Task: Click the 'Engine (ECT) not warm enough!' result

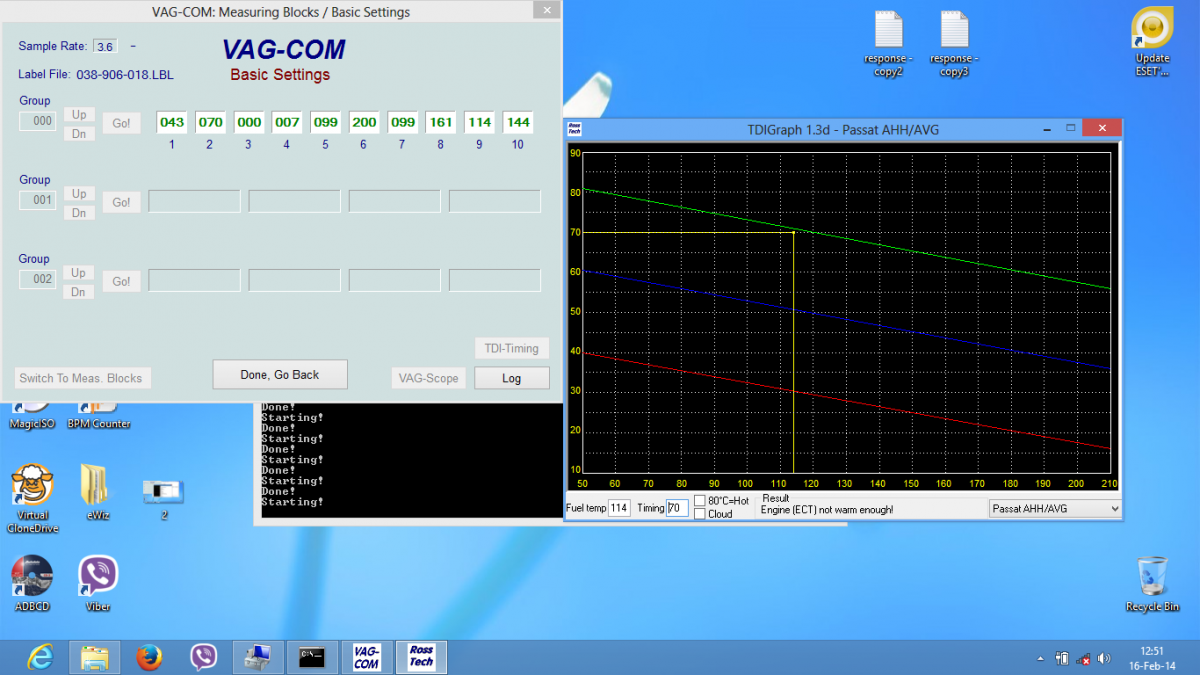Action: tap(827, 510)
